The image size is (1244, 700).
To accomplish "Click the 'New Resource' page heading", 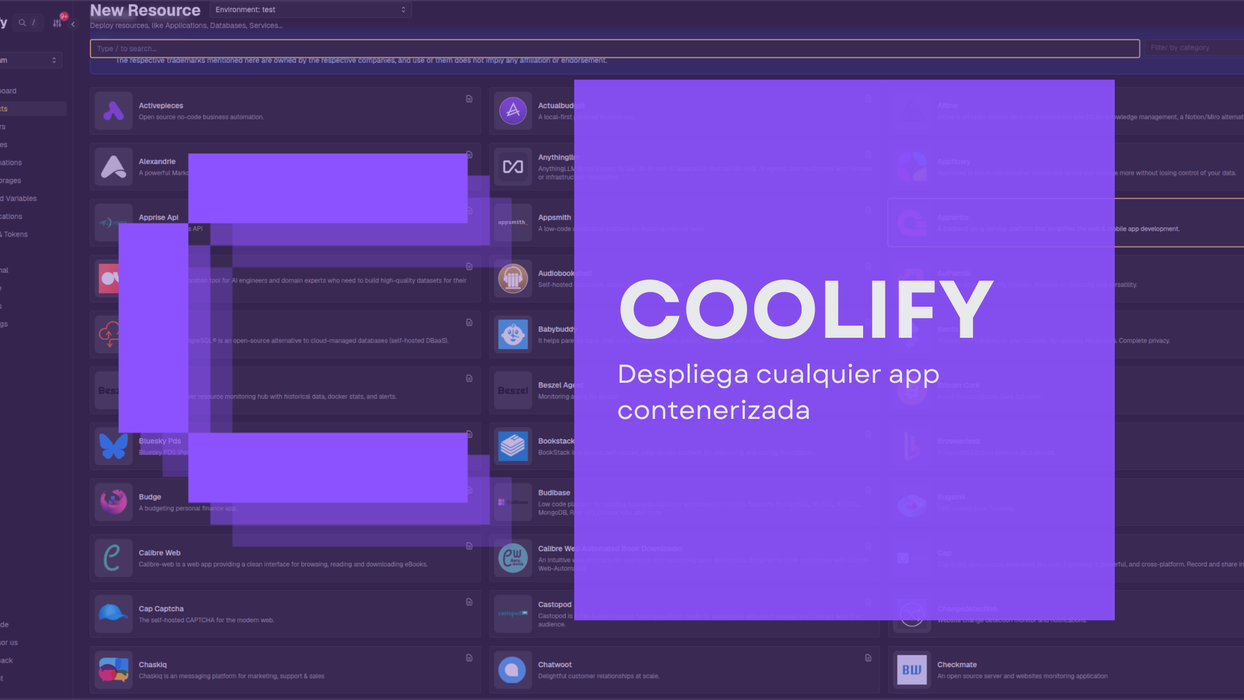I will tap(145, 10).
